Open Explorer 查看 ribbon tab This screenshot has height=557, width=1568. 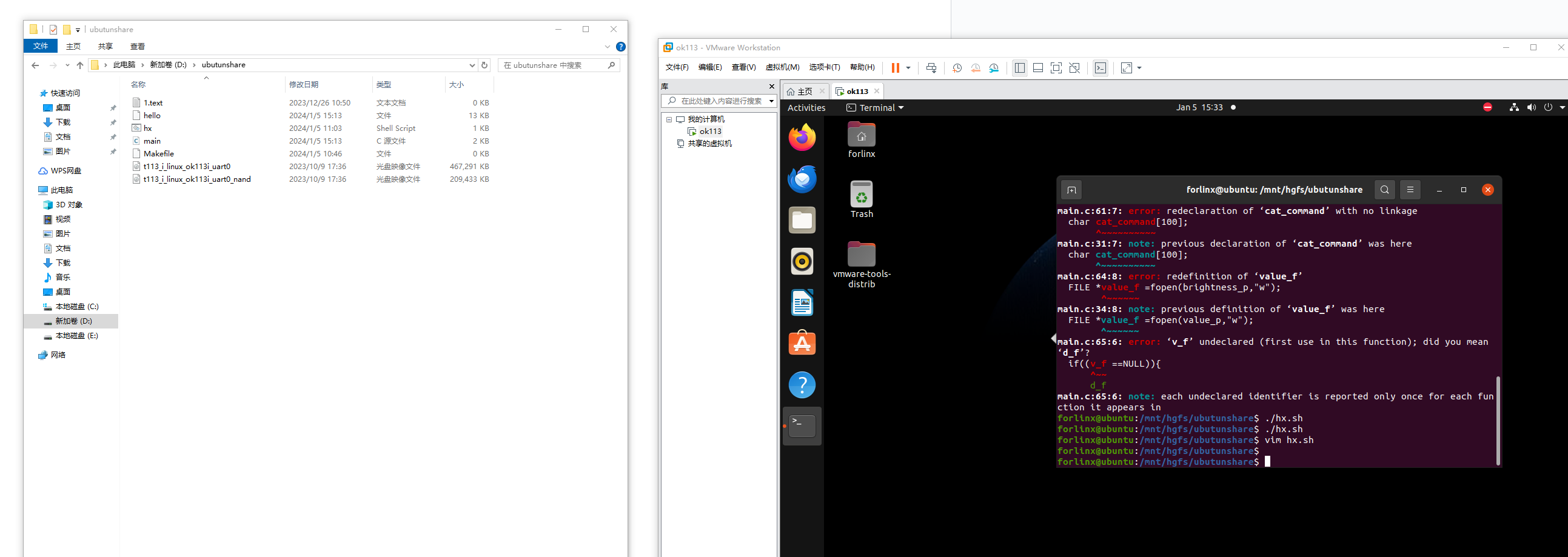pos(138,46)
